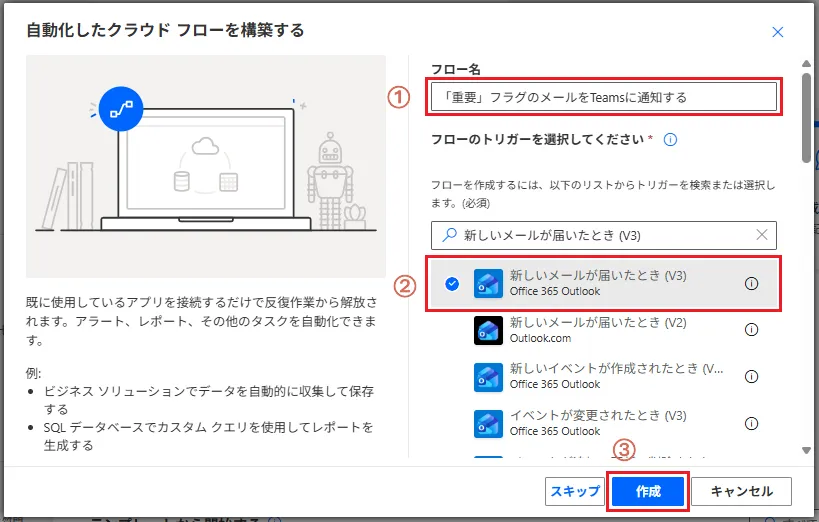Image resolution: width=819 pixels, height=522 pixels.
Task: Open info tooltip next to フローのトリガーを選択してください
Action: click(x=670, y=140)
